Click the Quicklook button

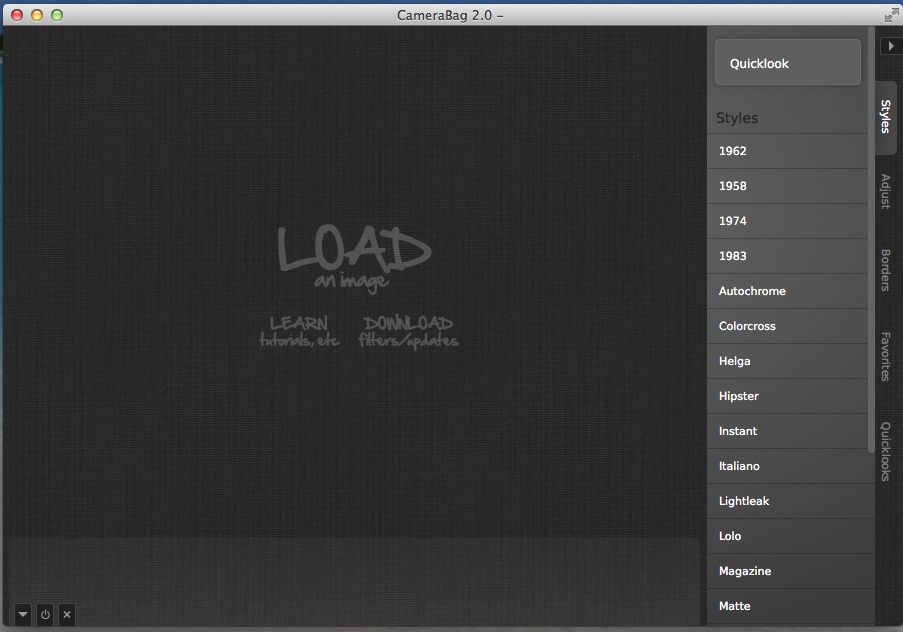(788, 63)
